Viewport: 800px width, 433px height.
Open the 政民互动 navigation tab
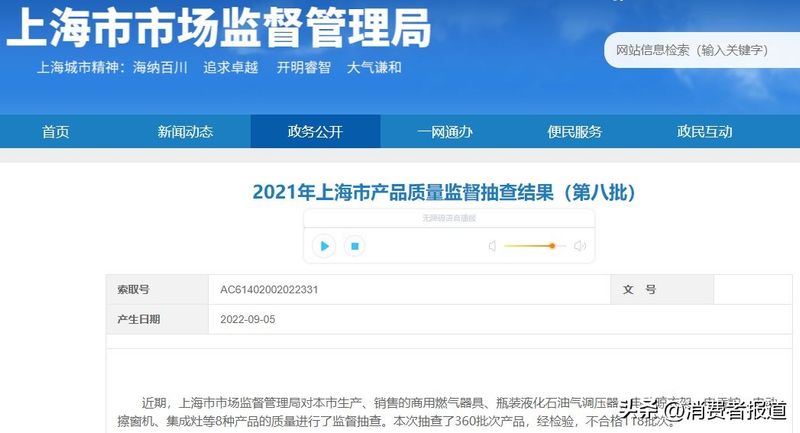[x=705, y=132]
